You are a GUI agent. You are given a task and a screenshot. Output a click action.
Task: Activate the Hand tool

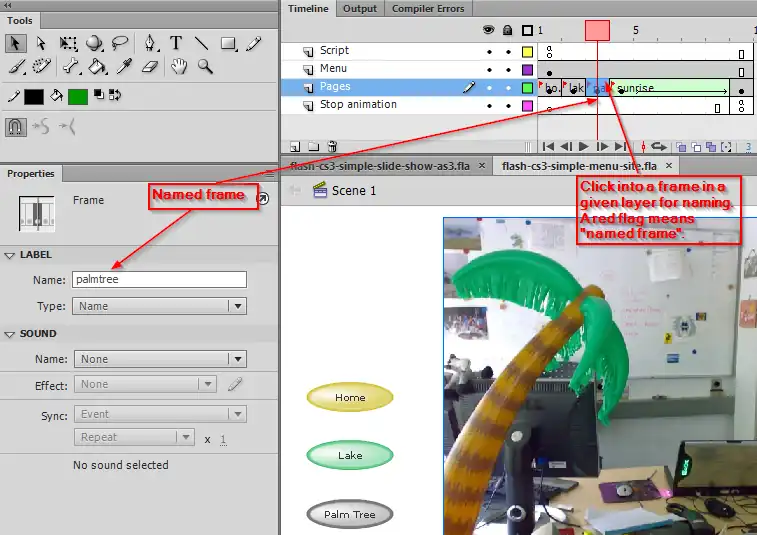[x=179, y=67]
